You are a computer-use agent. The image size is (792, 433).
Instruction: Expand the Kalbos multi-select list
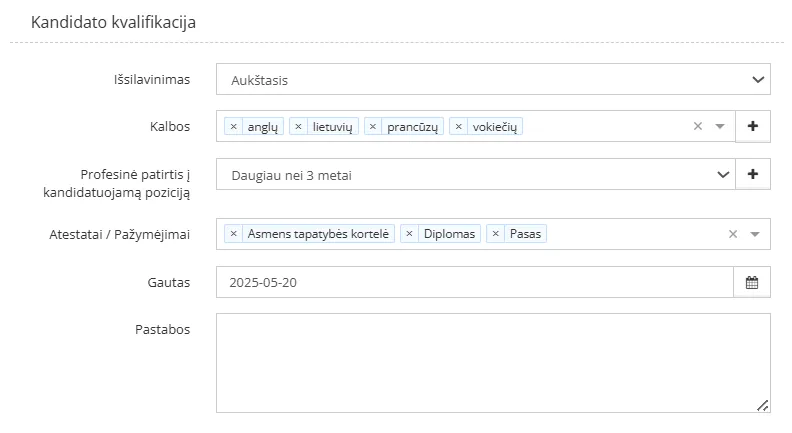[719, 127]
